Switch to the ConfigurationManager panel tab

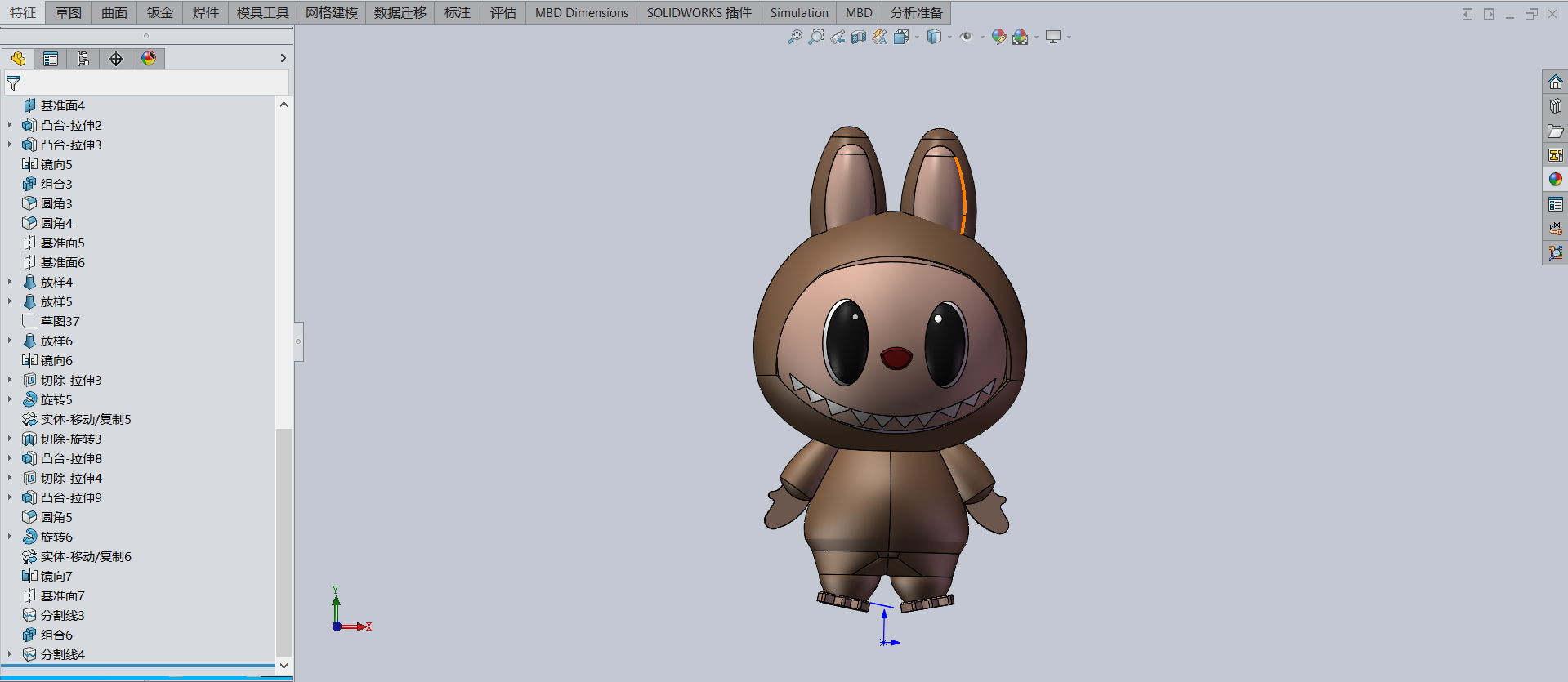click(83, 59)
